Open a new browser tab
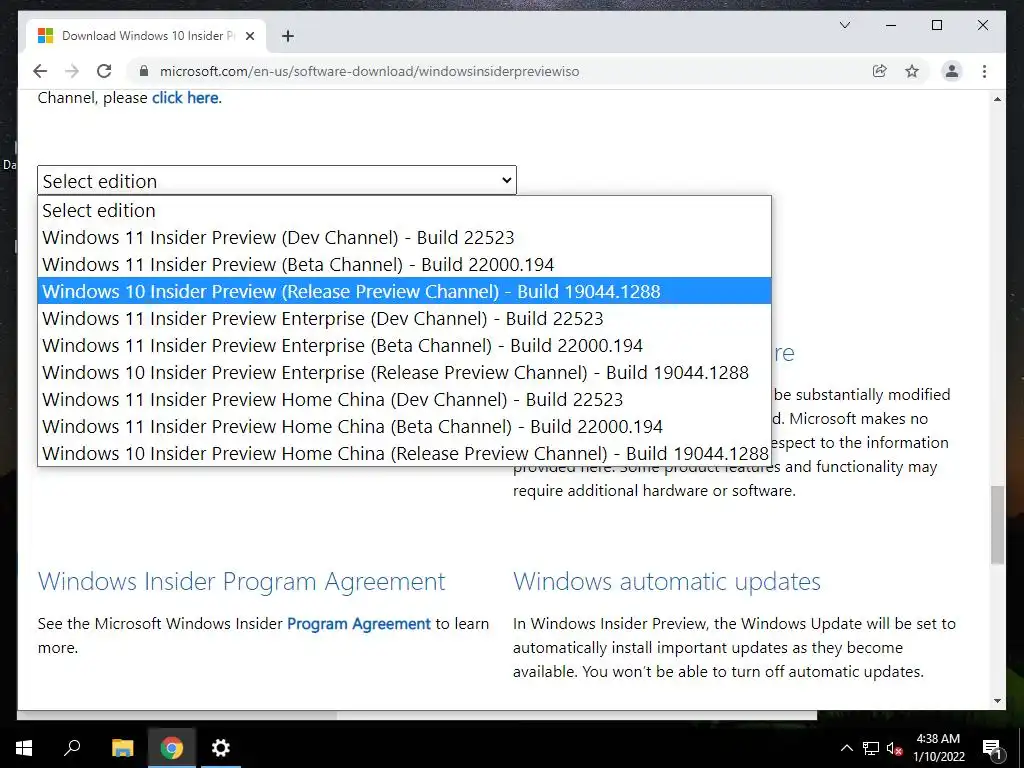The width and height of the screenshot is (1024, 768). [288, 36]
